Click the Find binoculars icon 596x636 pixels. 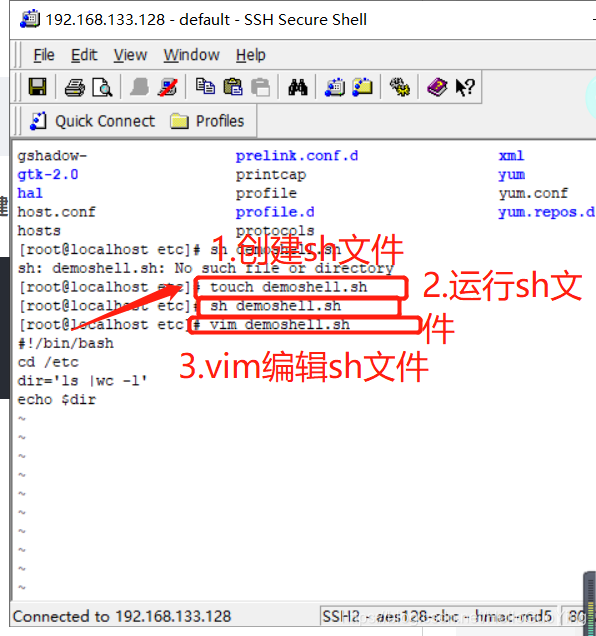tap(298, 87)
